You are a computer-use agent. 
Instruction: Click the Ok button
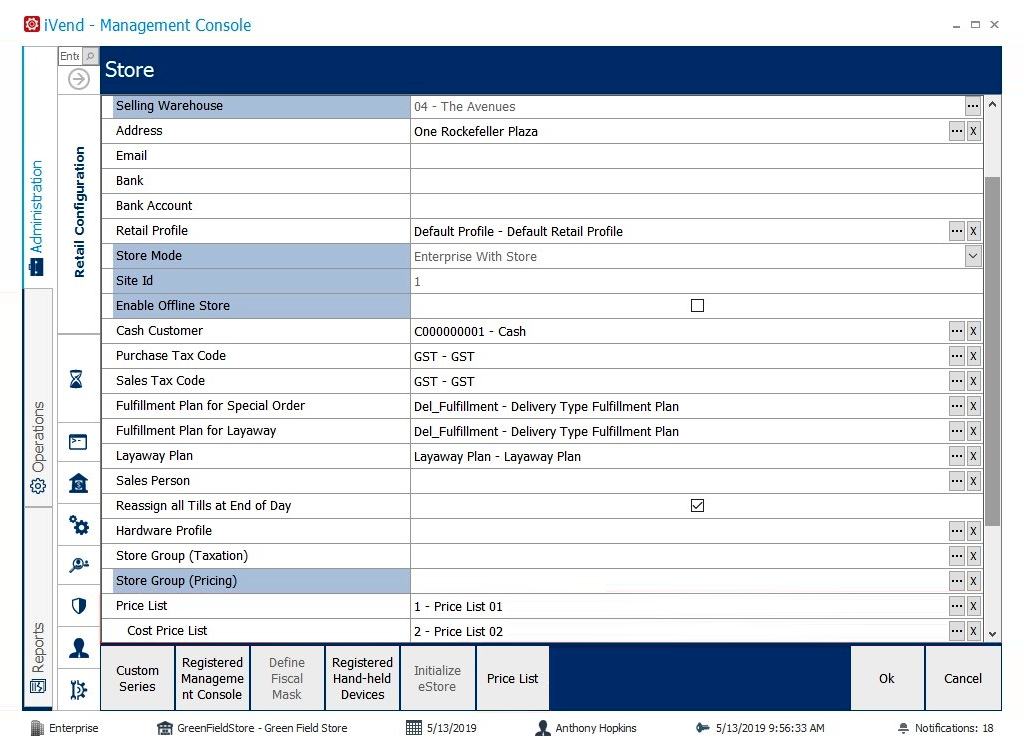coord(886,678)
